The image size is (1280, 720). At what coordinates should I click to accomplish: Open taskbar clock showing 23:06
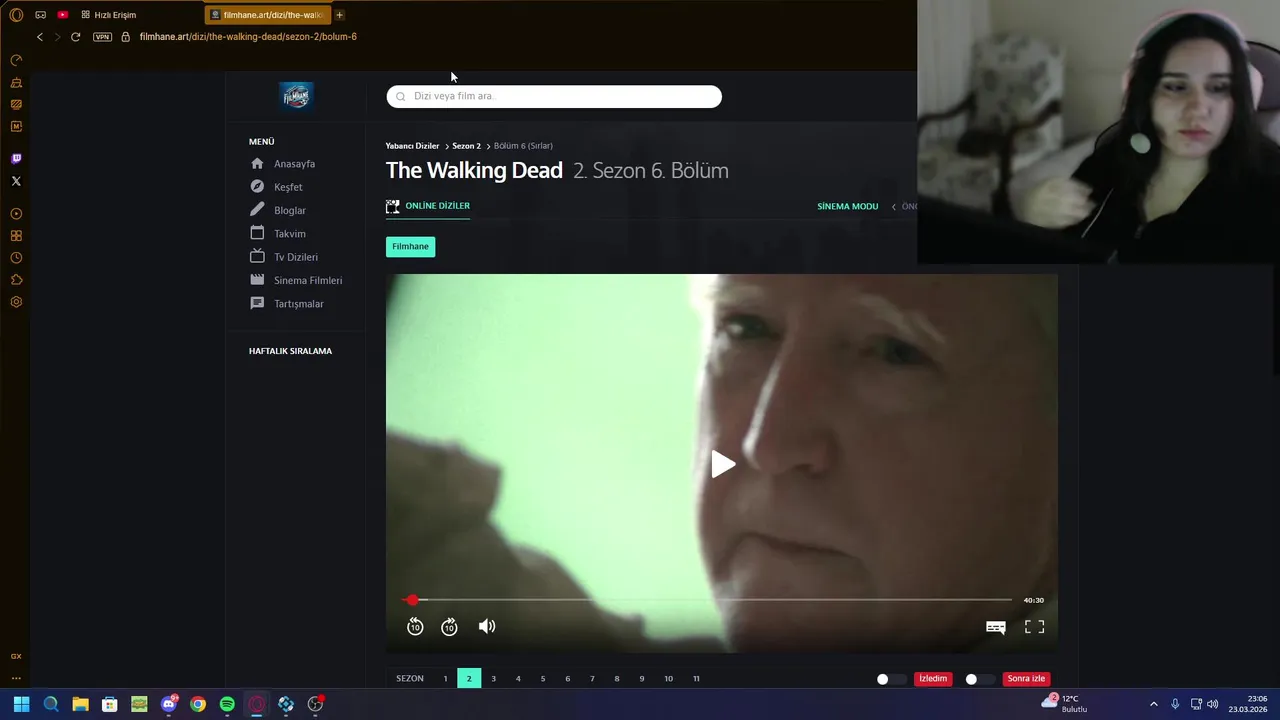[x=1250, y=704]
